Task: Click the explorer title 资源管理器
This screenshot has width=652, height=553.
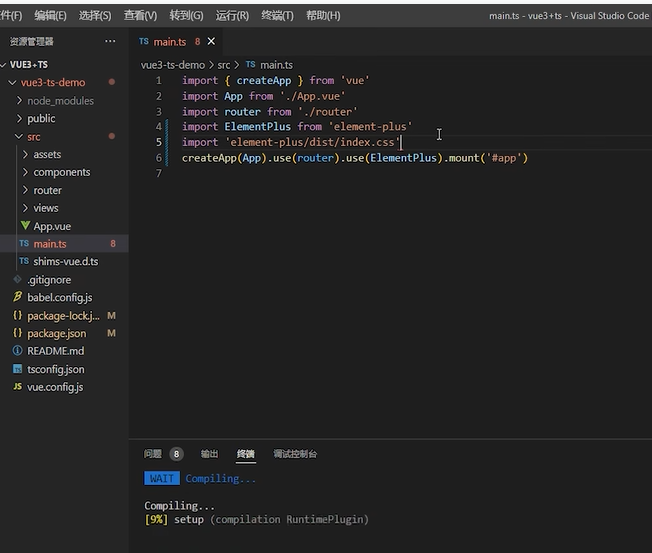Action: (32, 42)
